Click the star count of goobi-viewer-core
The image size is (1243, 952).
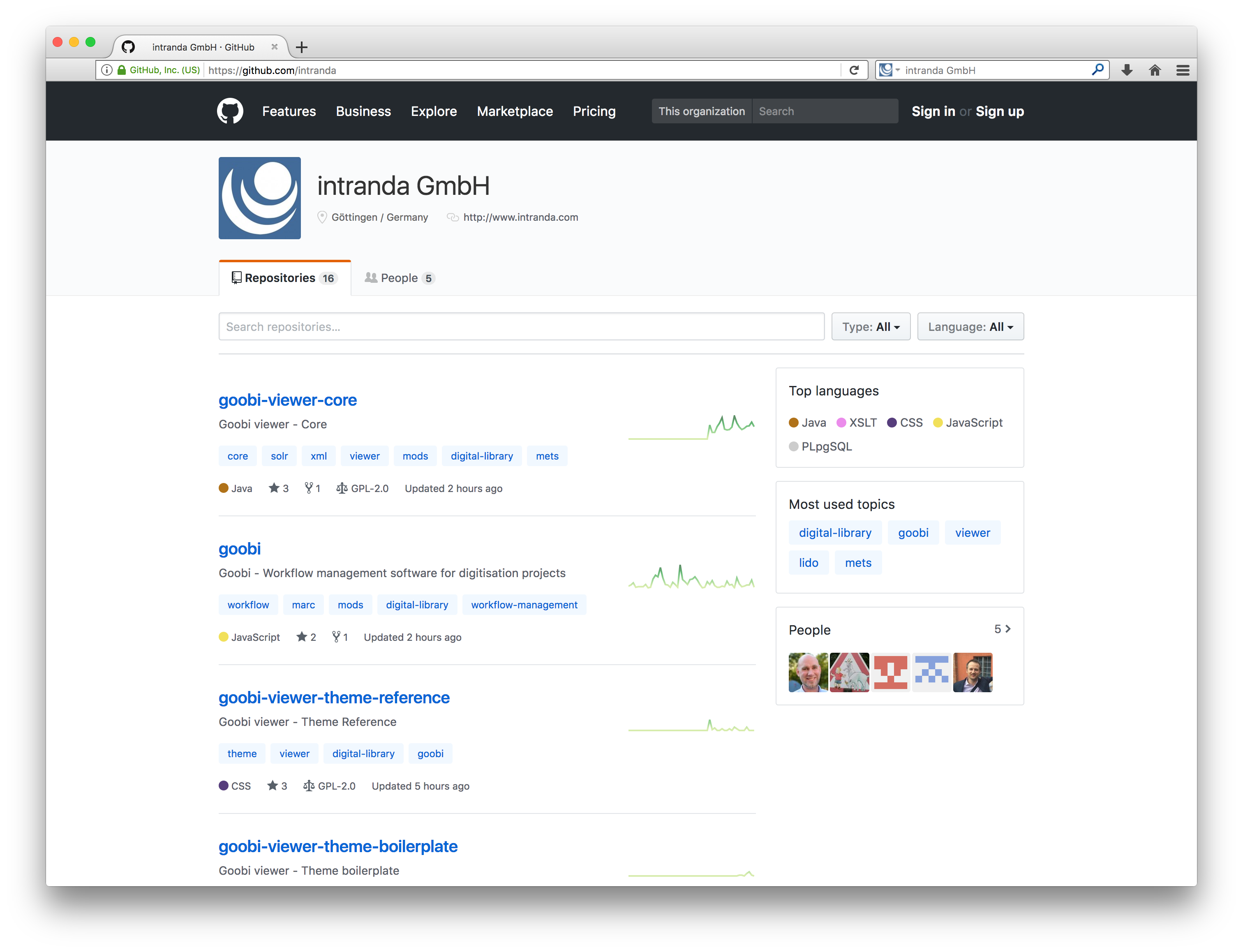pyautogui.click(x=279, y=488)
